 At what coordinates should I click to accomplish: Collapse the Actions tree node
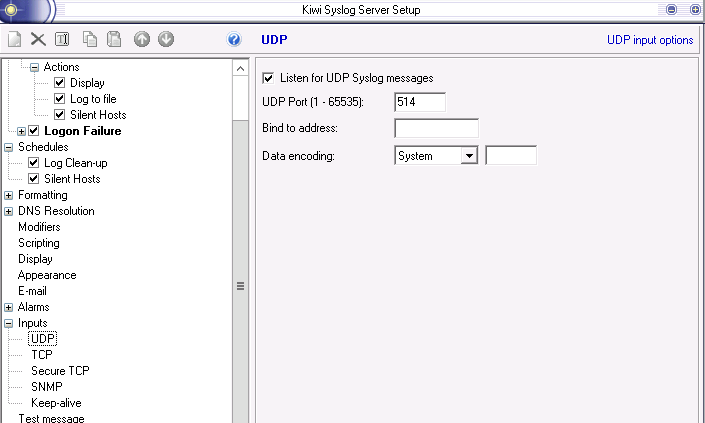[34, 68]
